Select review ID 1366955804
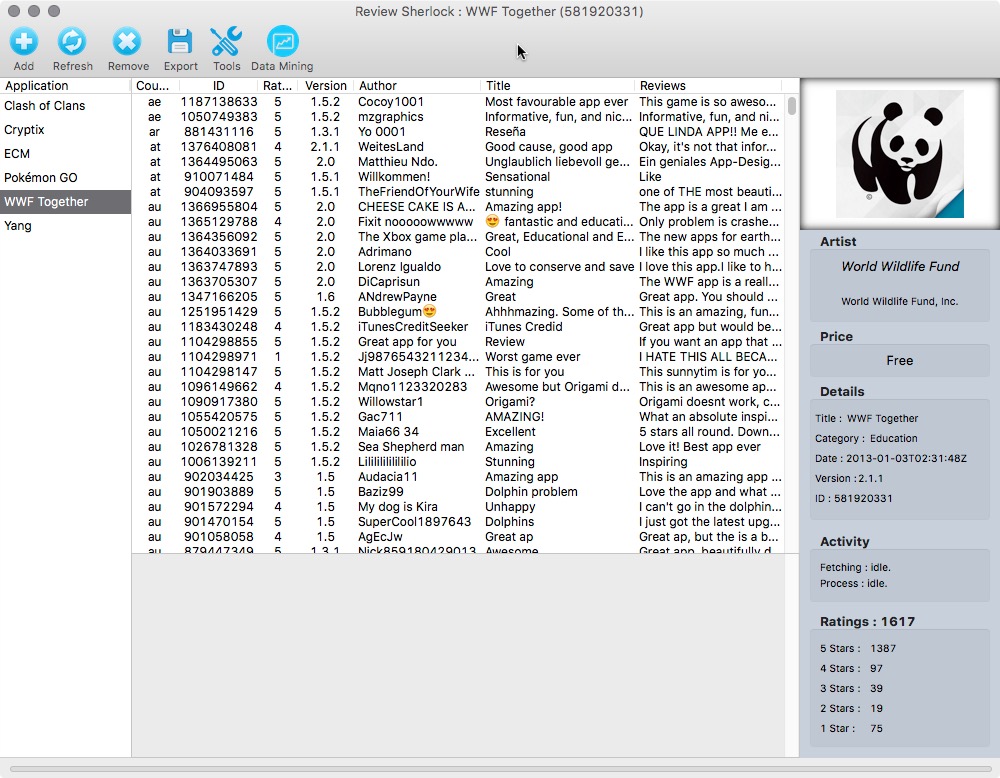The height and width of the screenshot is (778, 1000). (x=458, y=207)
